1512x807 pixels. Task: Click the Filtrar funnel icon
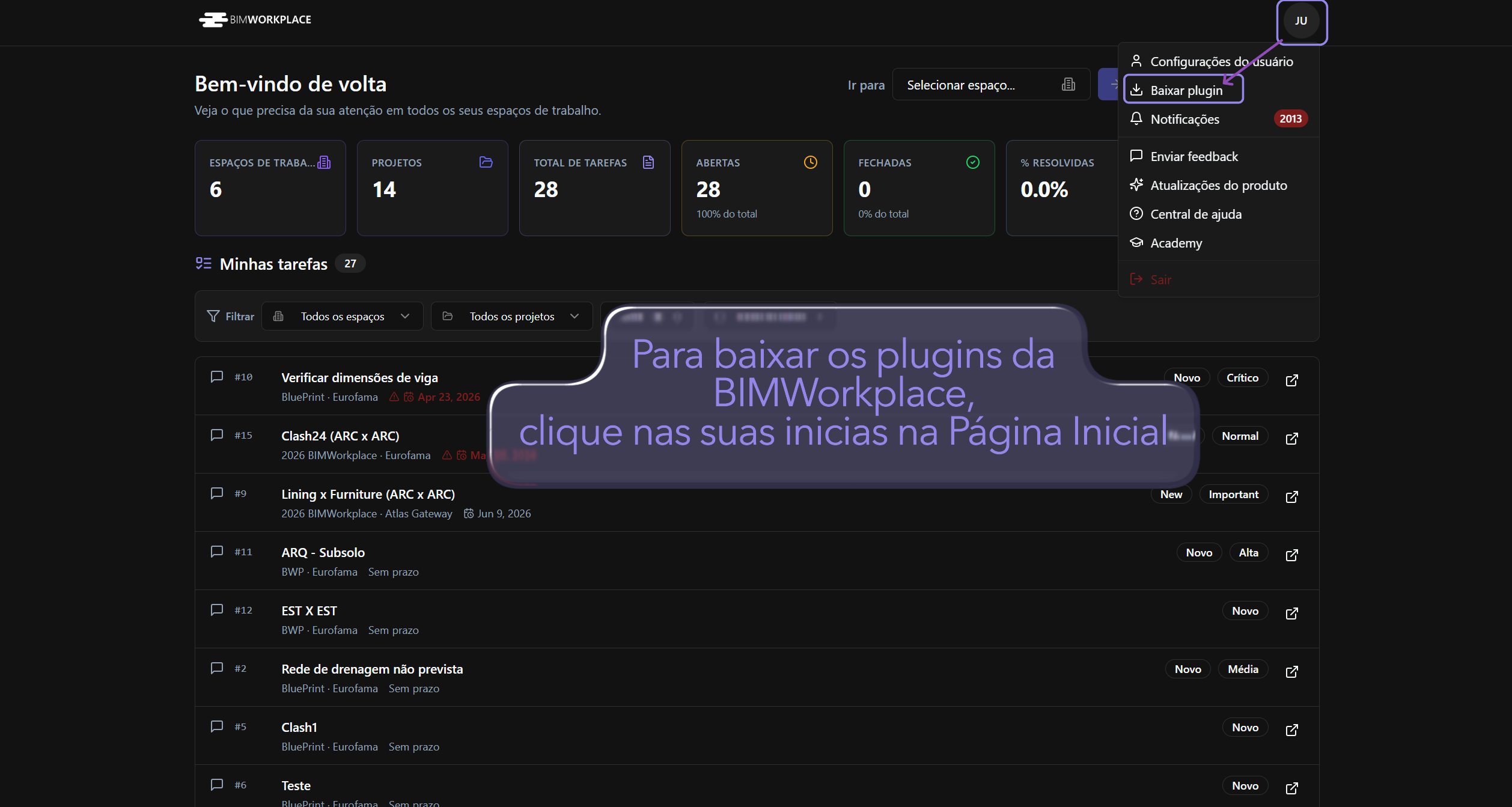[213, 316]
